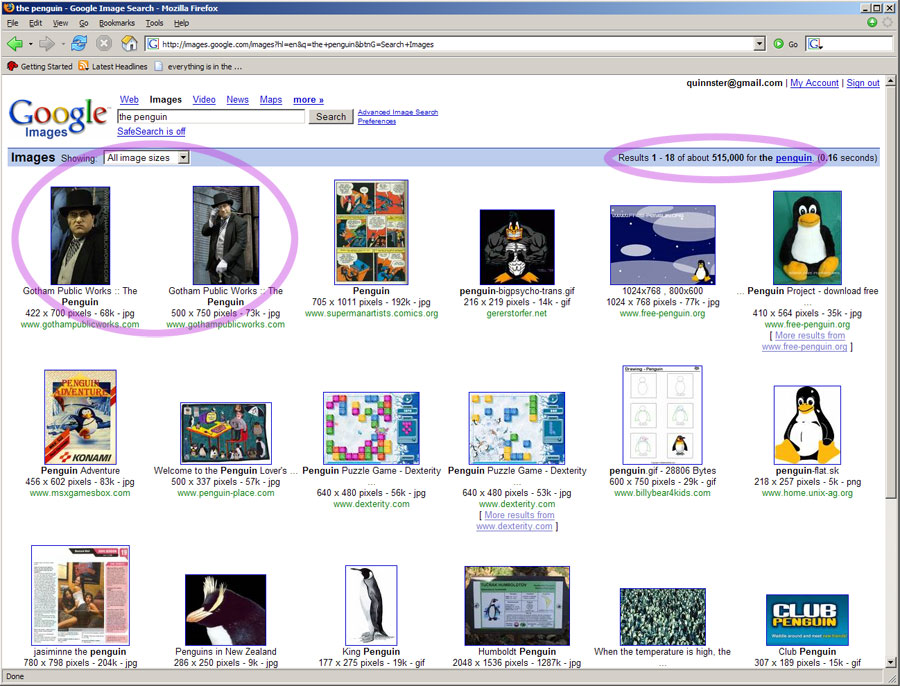
Task: Open the Penguins in New Zealand thumbnail
Action: pyautogui.click(x=226, y=610)
